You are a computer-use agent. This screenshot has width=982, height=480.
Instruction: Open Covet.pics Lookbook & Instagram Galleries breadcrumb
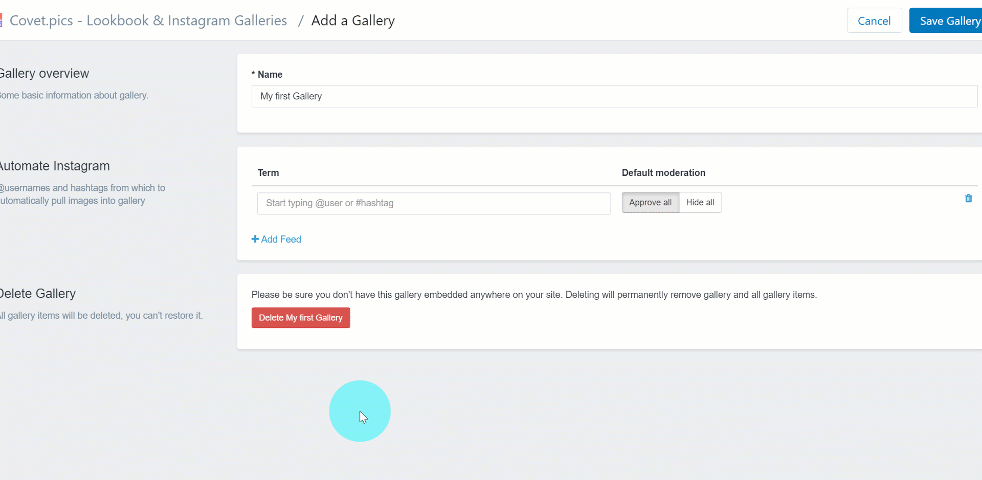tap(148, 21)
